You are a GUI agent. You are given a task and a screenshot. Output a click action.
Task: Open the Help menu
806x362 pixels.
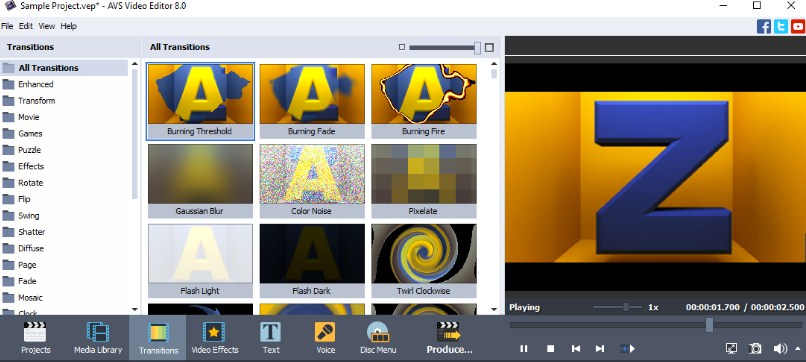(x=68, y=26)
